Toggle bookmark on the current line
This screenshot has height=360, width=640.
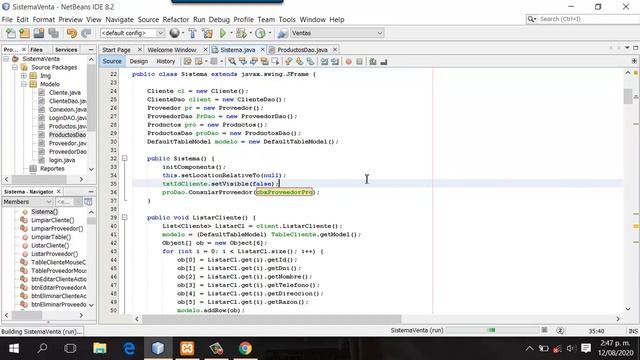coord(310,62)
